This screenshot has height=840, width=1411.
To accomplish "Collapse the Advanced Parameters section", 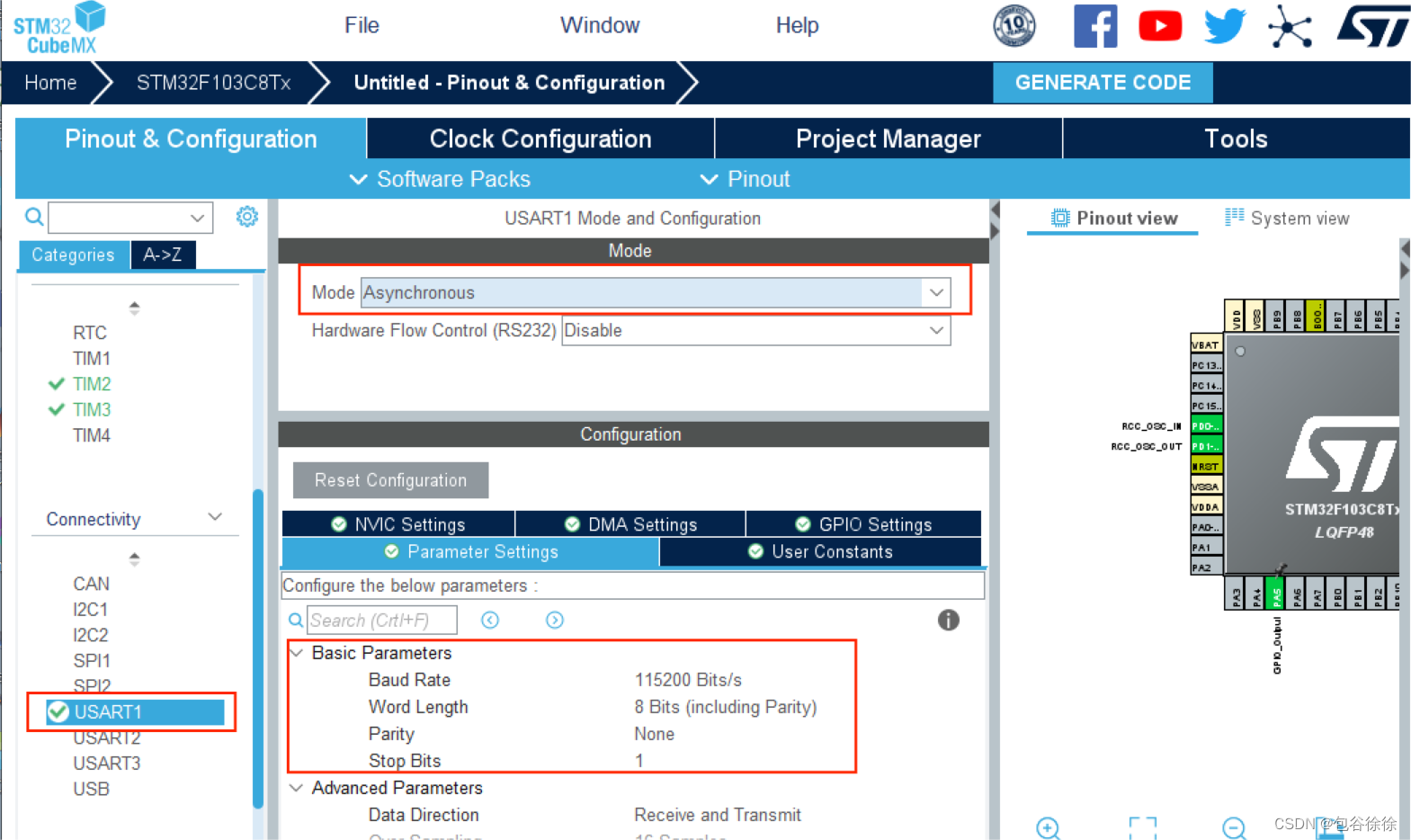I will (297, 787).
